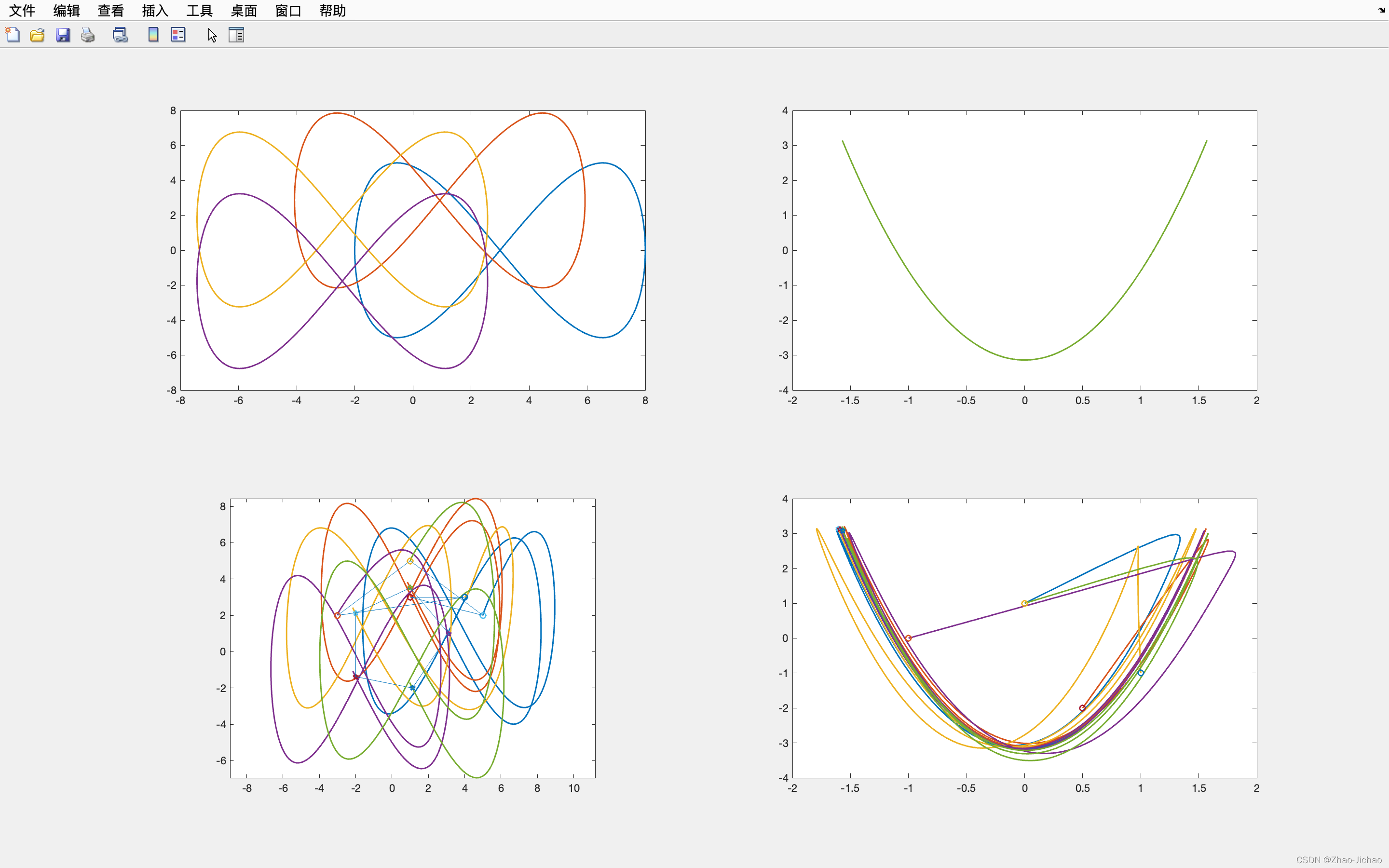Toggle the Insert Legend icon
Screen dimensions: 1389x868
coord(178,35)
